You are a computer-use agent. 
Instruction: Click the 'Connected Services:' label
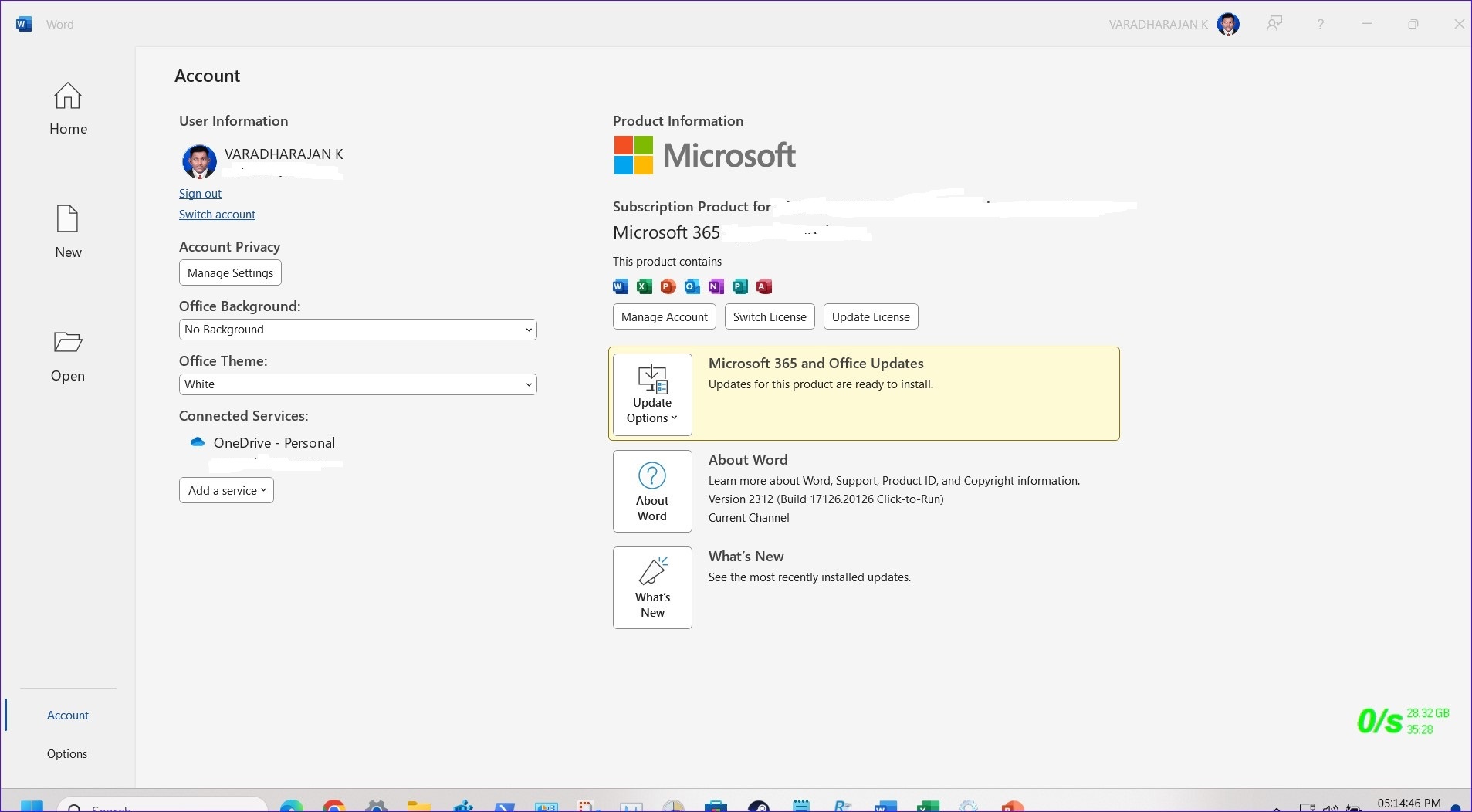coord(243,416)
